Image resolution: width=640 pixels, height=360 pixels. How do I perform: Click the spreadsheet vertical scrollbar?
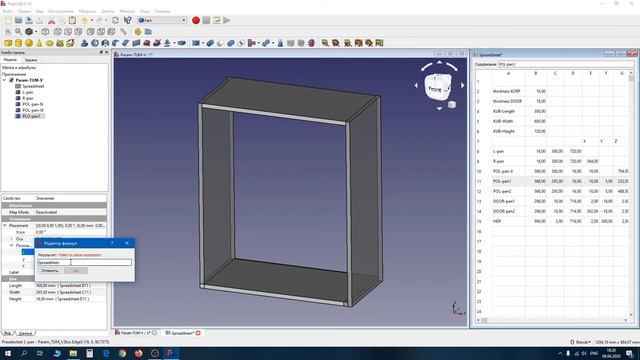pos(631,194)
